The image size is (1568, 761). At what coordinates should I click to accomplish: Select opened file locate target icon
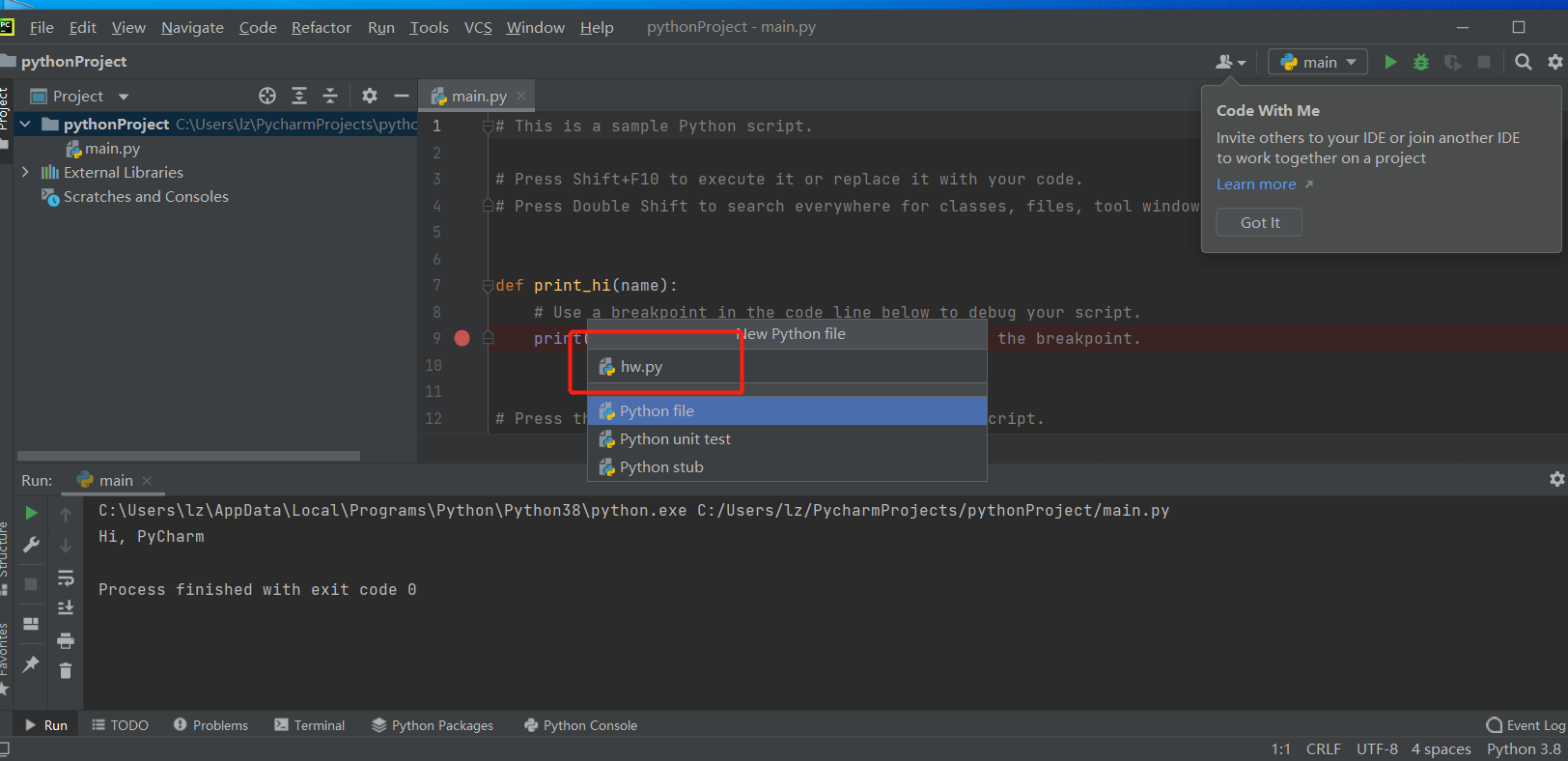pyautogui.click(x=267, y=96)
